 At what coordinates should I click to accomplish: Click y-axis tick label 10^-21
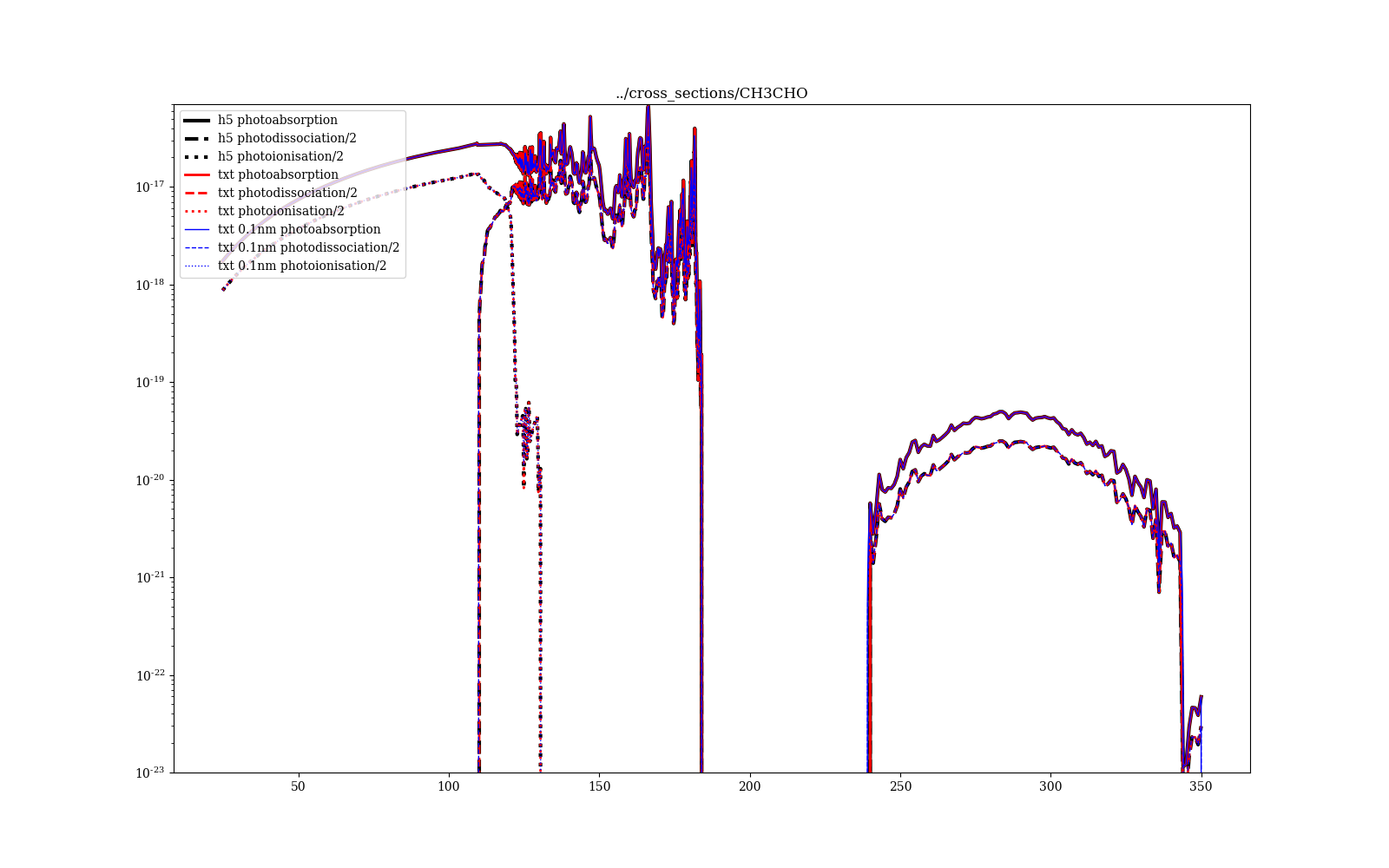tap(151, 576)
